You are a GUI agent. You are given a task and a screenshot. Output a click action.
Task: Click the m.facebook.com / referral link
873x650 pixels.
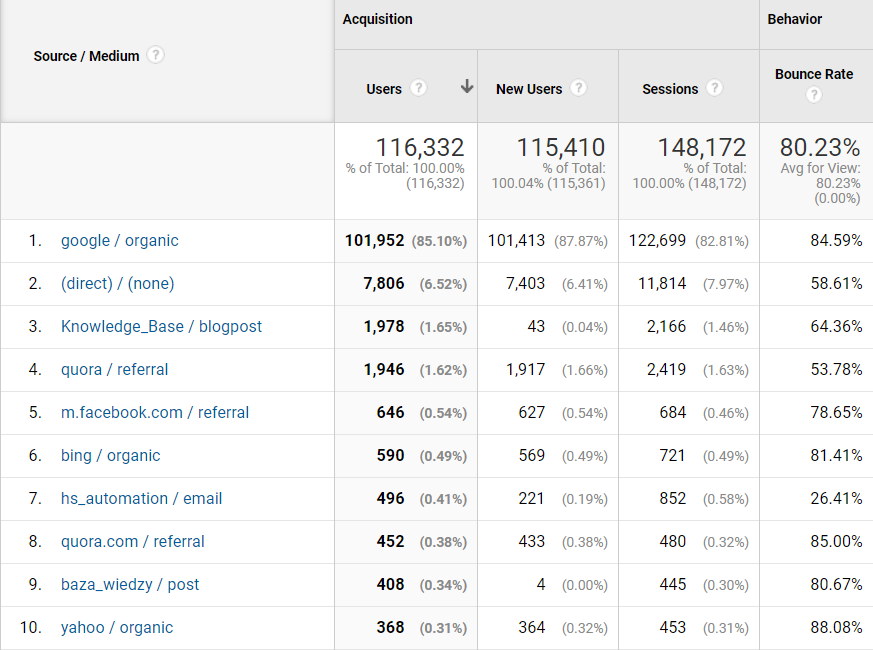pos(155,413)
